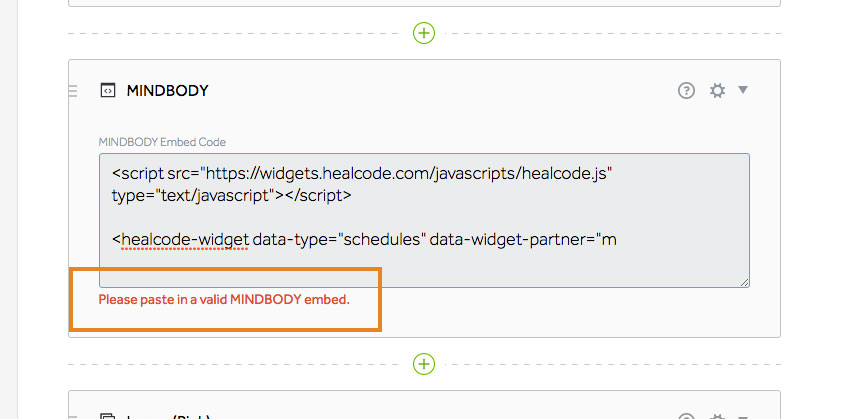Collapse the bottom Image block triangle

pos(743,417)
